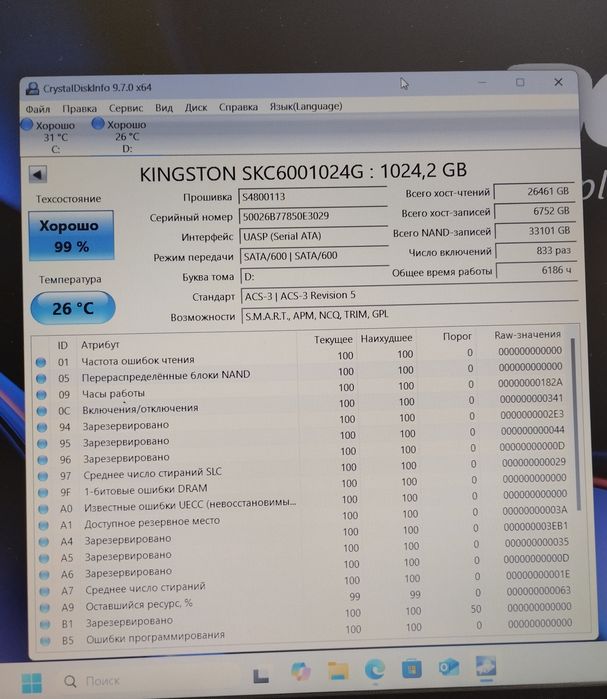Click status dot for 05 Перераспределённые блоки NAND
This screenshot has height=699, width=607.
(41, 378)
